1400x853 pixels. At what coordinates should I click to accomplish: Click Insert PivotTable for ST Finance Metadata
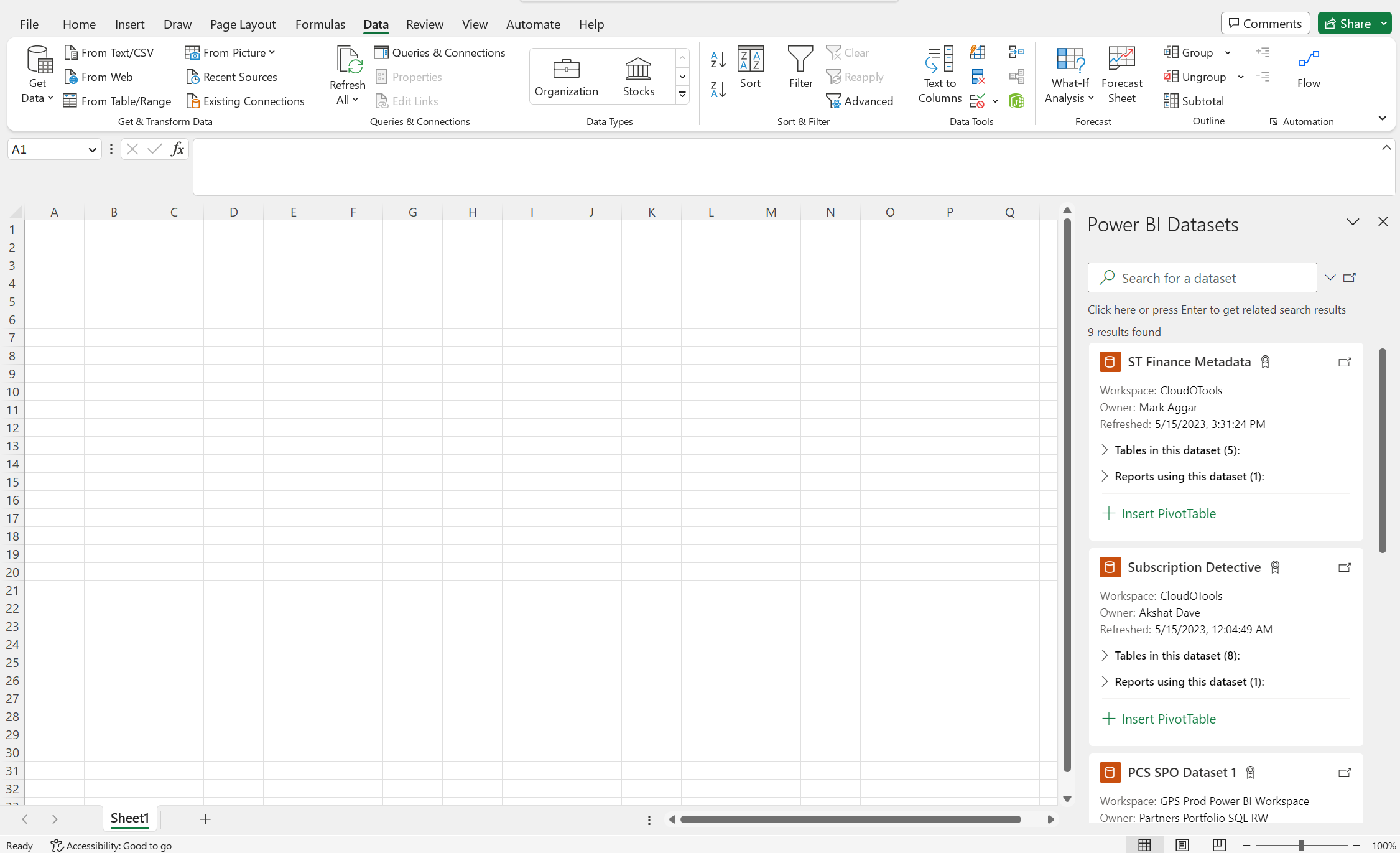(x=1160, y=513)
